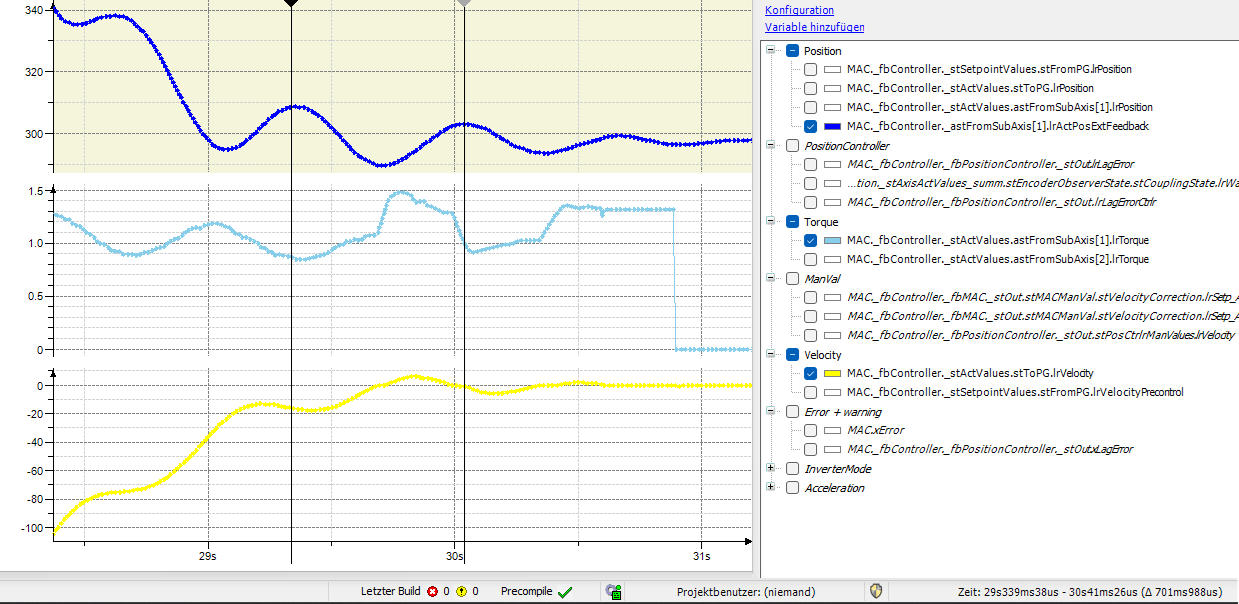Click the security shield icon in status bar
The height and width of the screenshot is (604, 1239).
[876, 592]
